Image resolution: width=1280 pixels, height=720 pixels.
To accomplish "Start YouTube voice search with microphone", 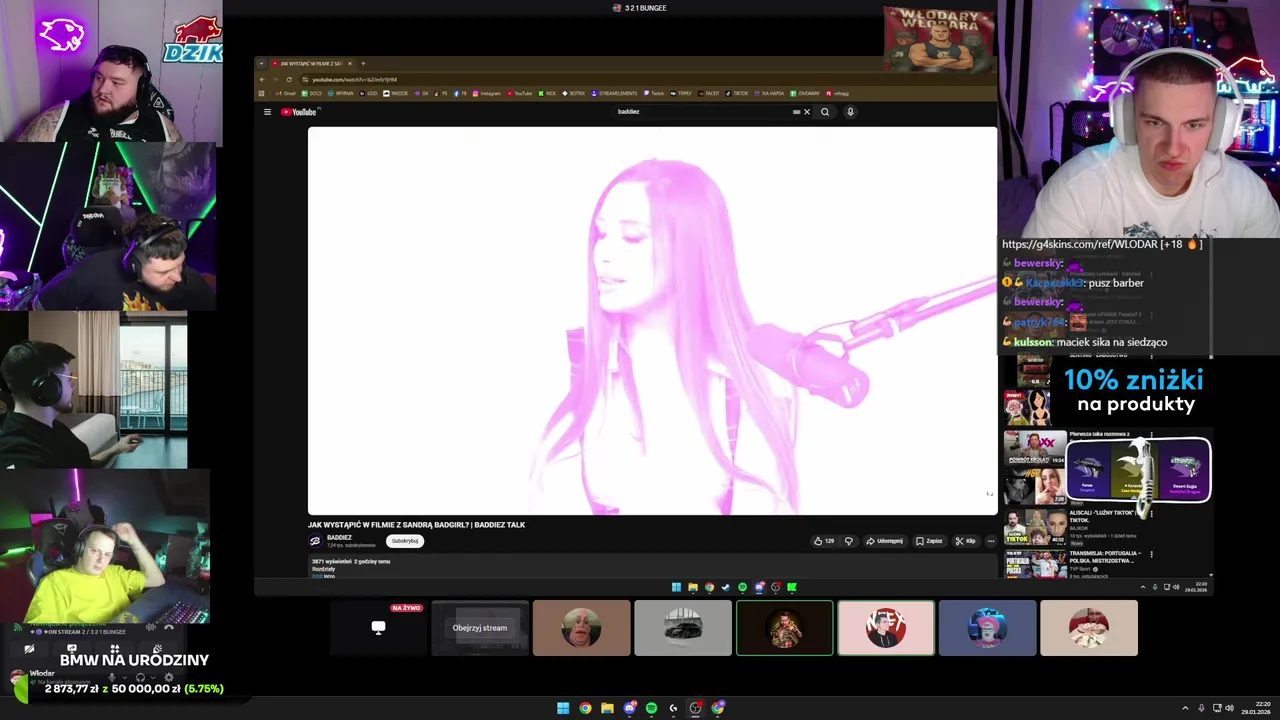I will click(850, 112).
